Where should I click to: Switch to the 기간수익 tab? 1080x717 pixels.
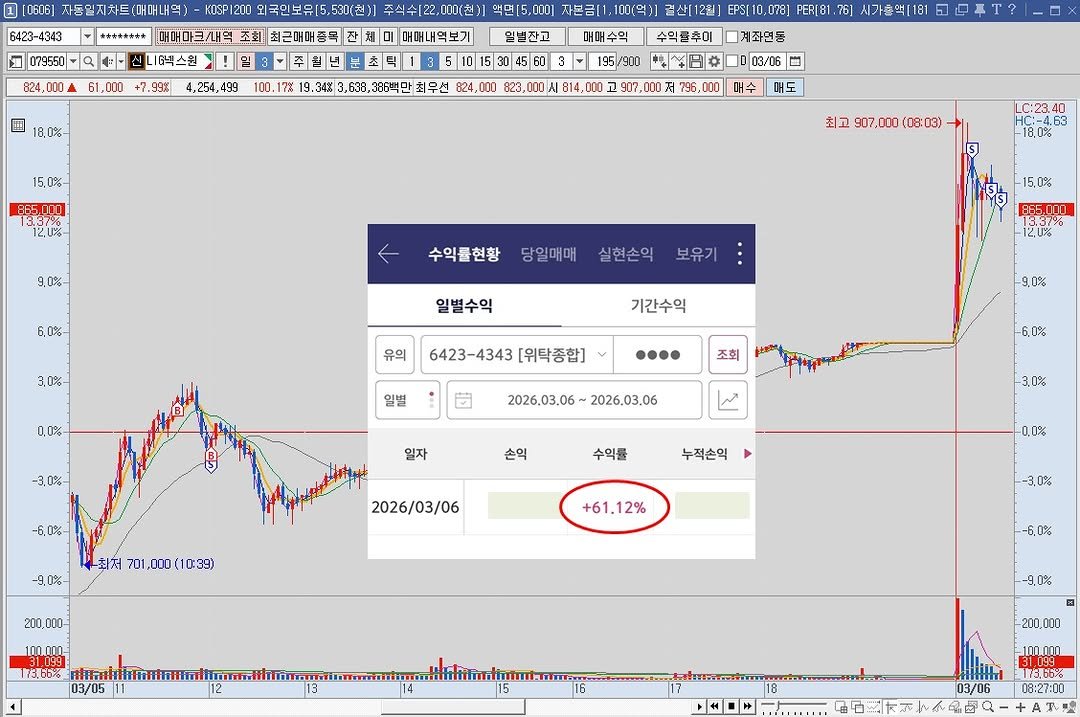click(658, 306)
